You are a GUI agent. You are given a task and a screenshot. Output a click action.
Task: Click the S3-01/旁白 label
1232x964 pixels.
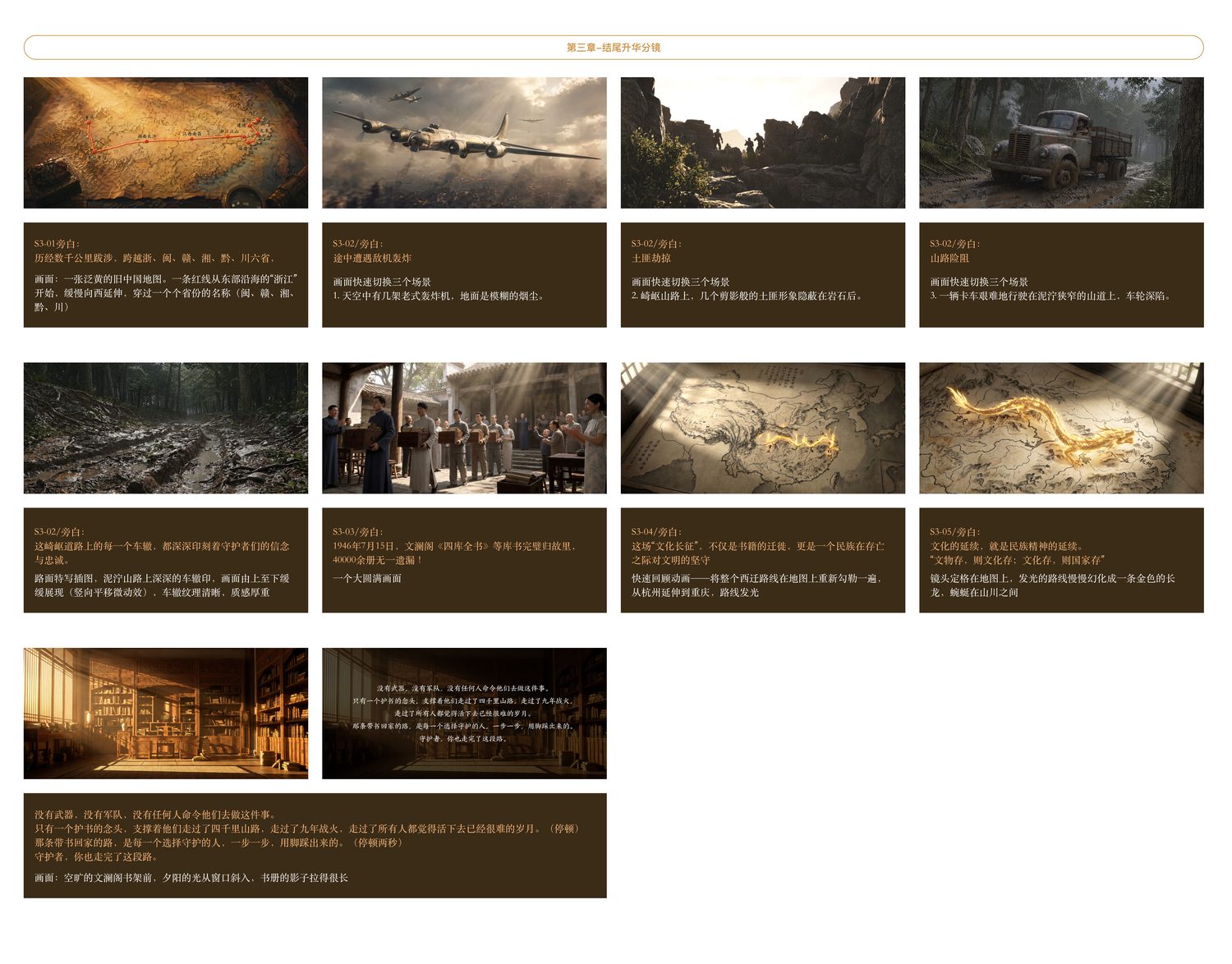(x=56, y=244)
